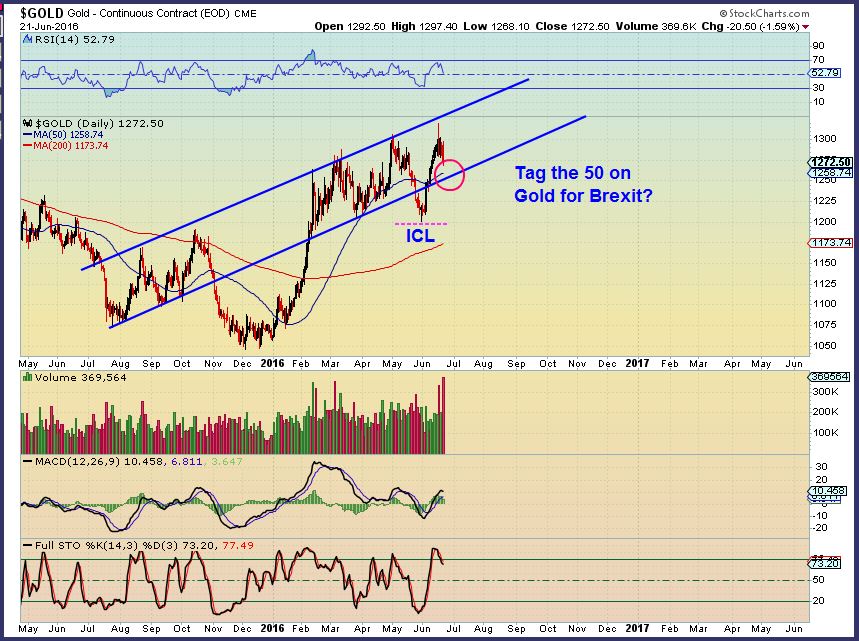Click the Volume legend square icon
The image size is (859, 641).
click(26, 378)
